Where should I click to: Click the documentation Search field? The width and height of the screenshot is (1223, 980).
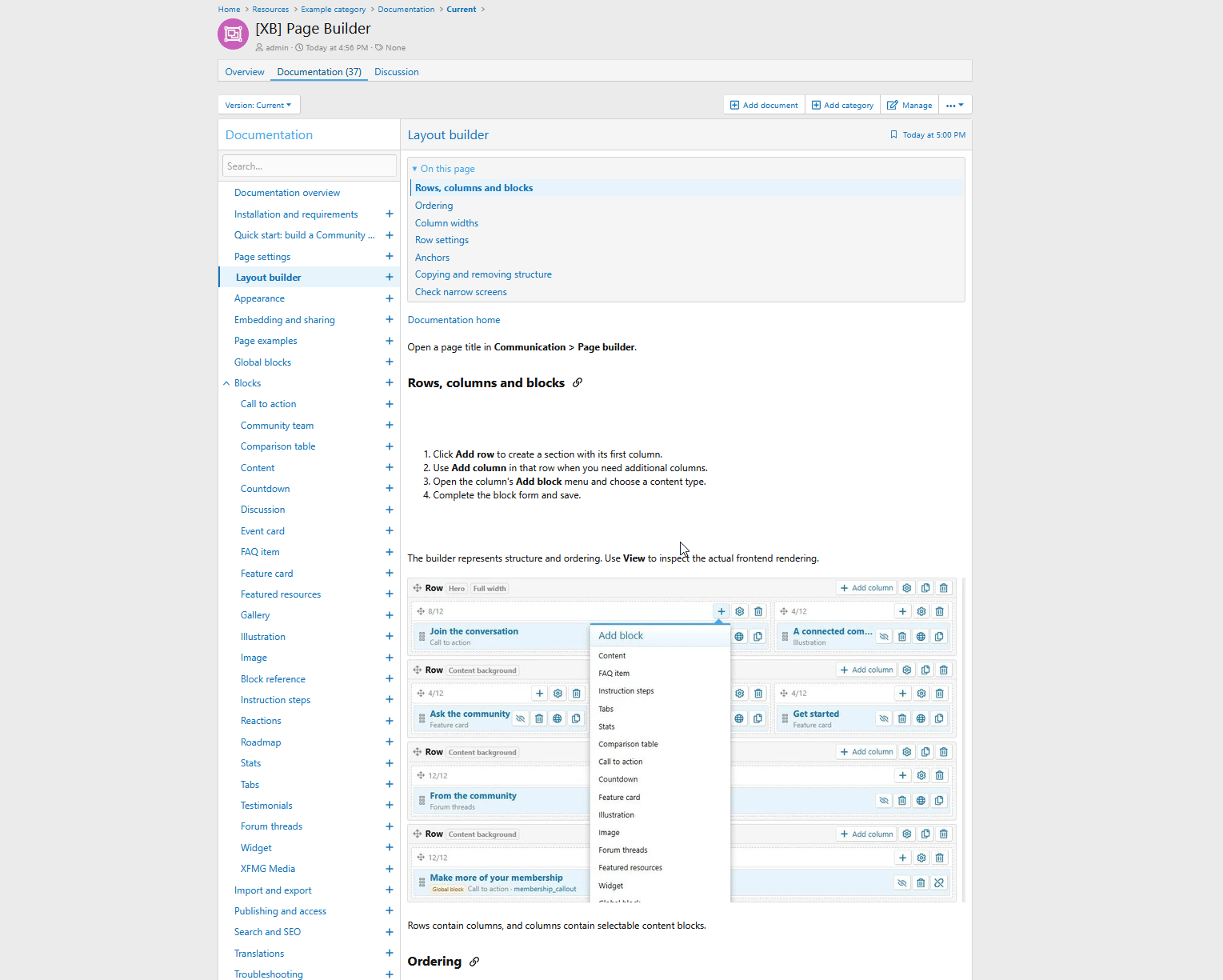309,166
